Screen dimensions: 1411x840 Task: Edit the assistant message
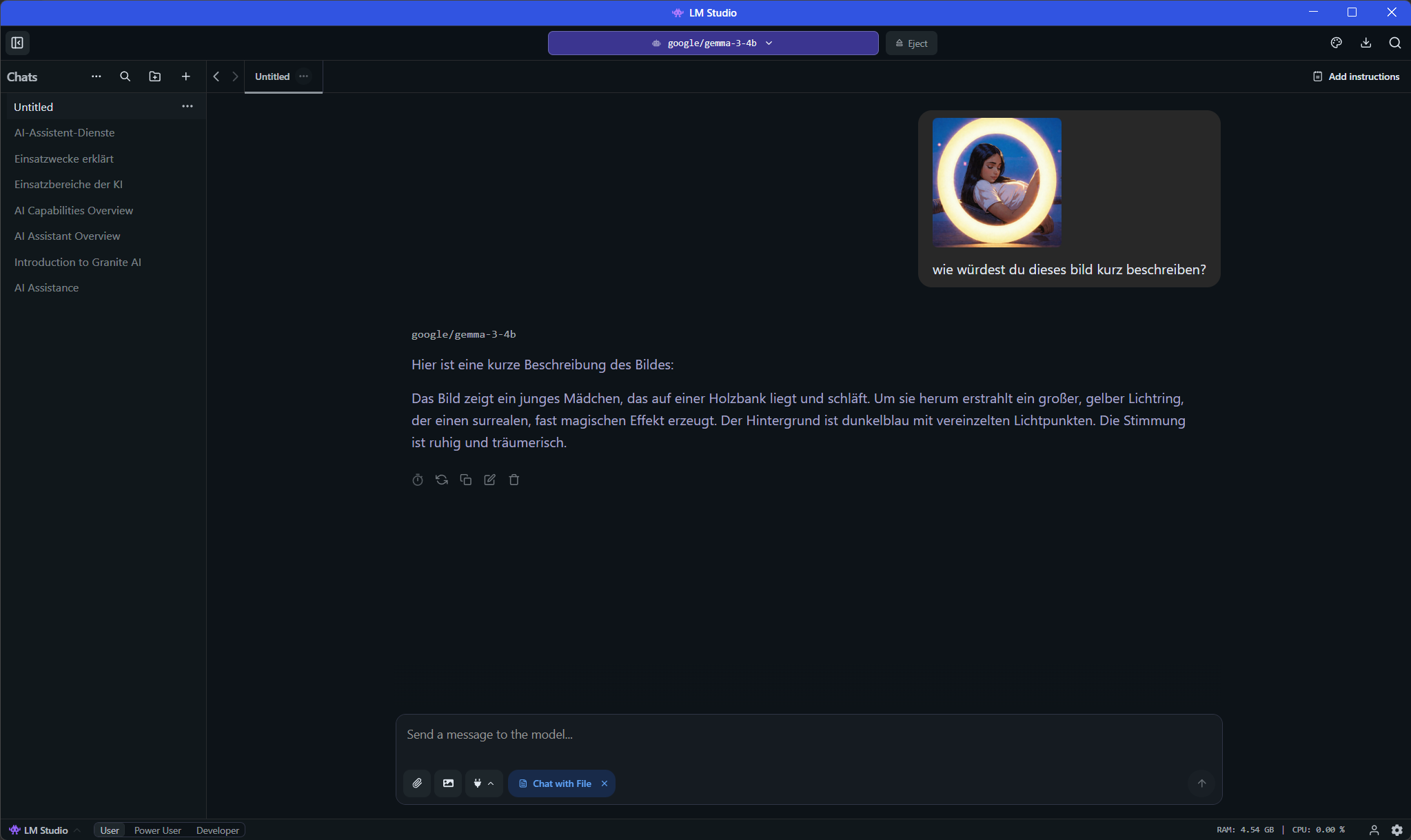490,480
